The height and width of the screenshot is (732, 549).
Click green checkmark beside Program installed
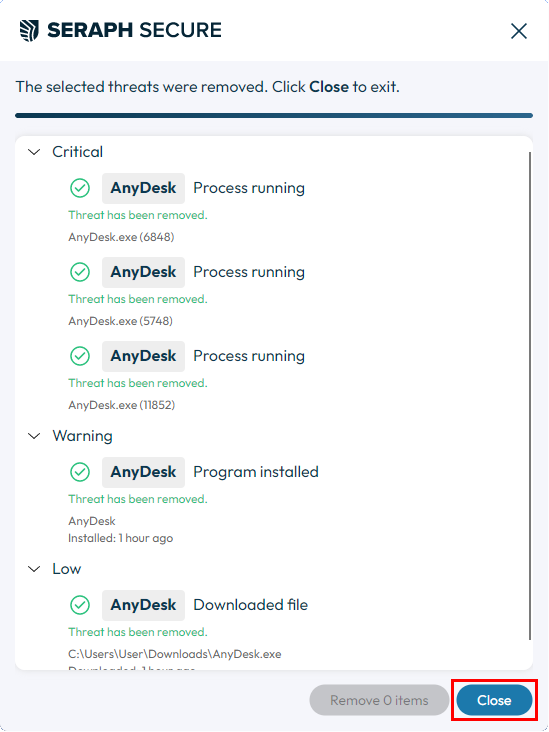80,472
